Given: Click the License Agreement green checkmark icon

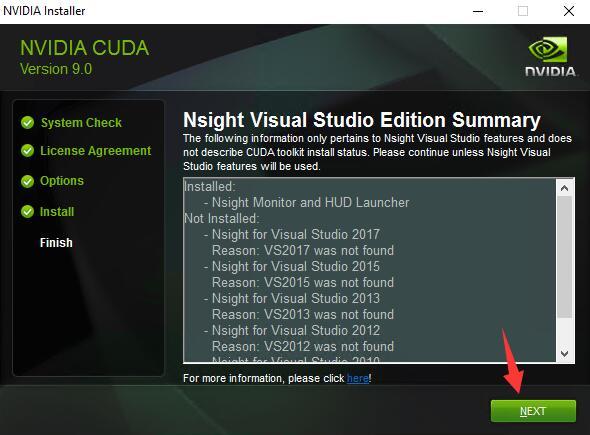Looking at the screenshot, I should click(x=27, y=151).
